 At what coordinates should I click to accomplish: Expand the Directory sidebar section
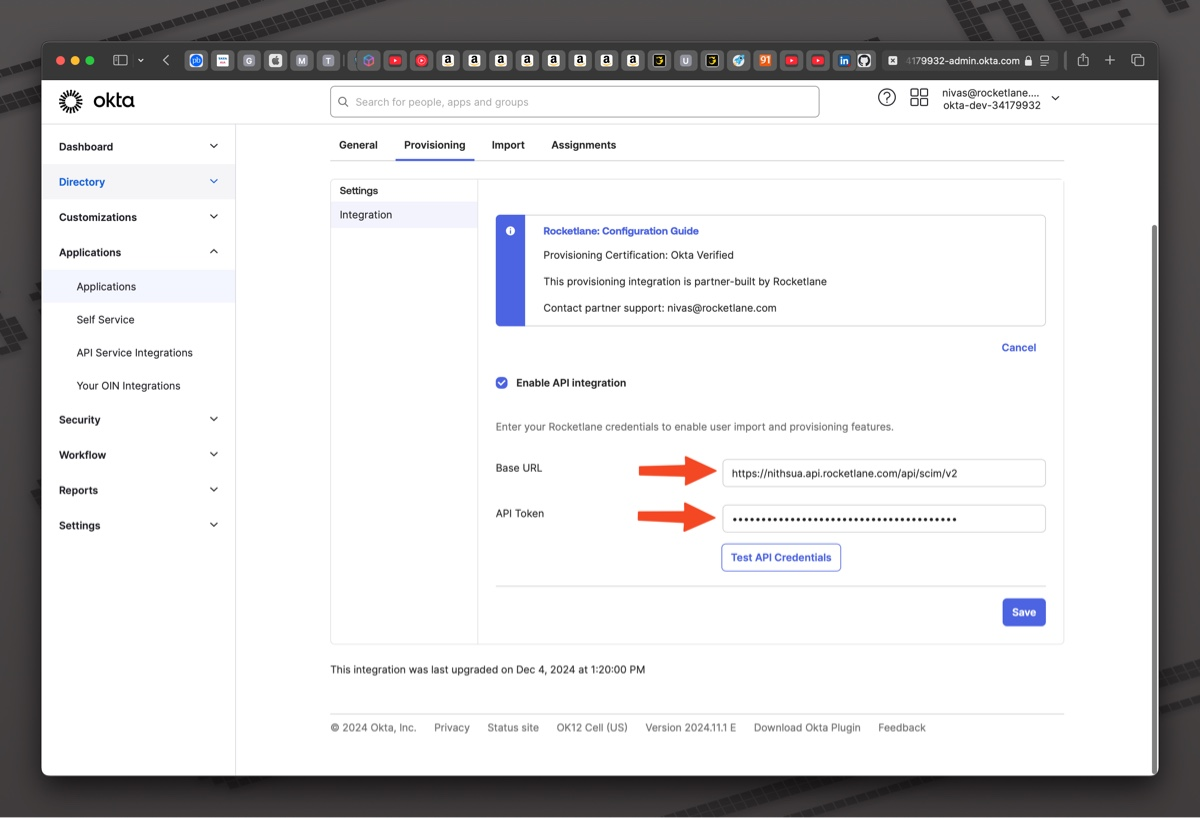point(138,182)
